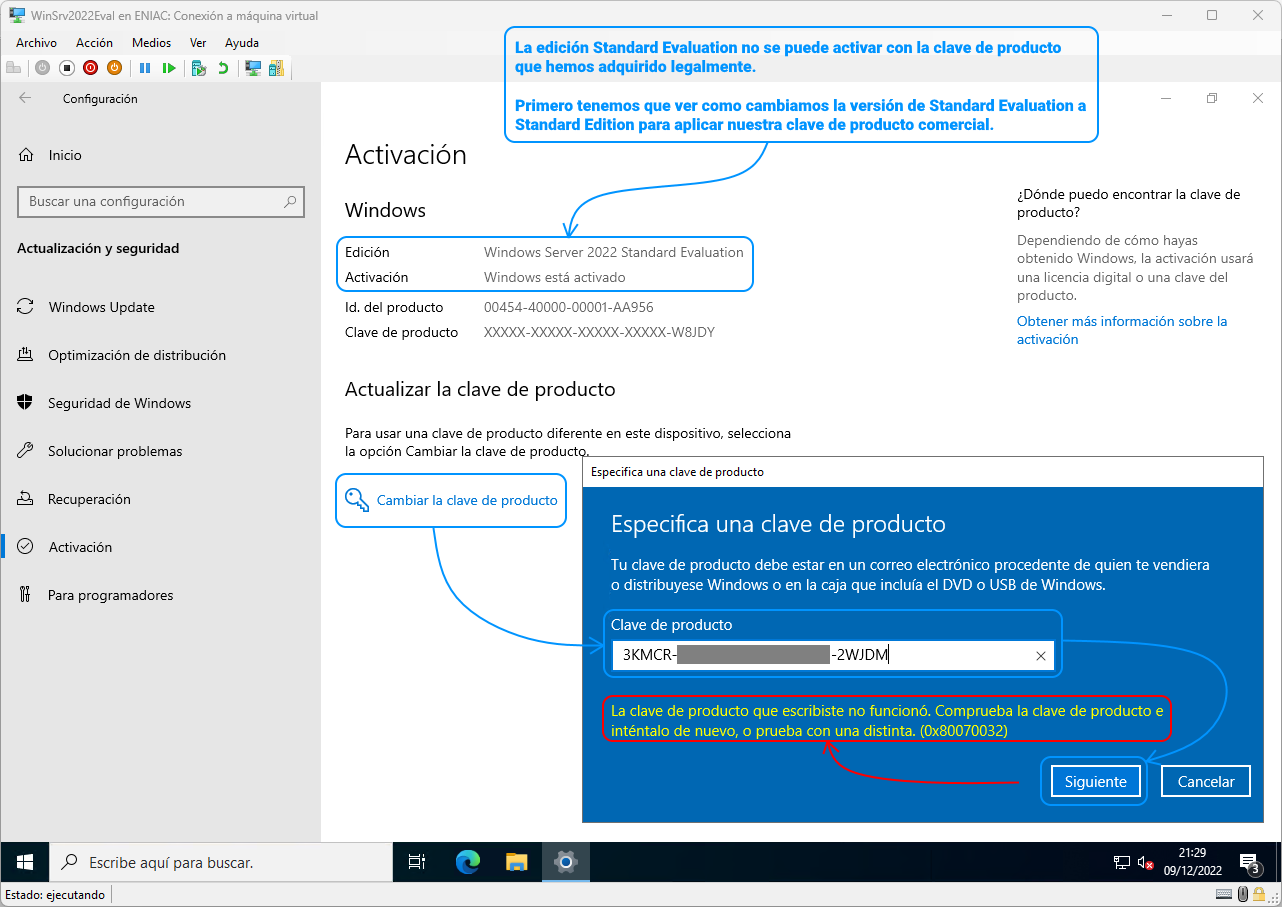
Task: Select Activación in the sidebar
Action: click(x=160, y=547)
